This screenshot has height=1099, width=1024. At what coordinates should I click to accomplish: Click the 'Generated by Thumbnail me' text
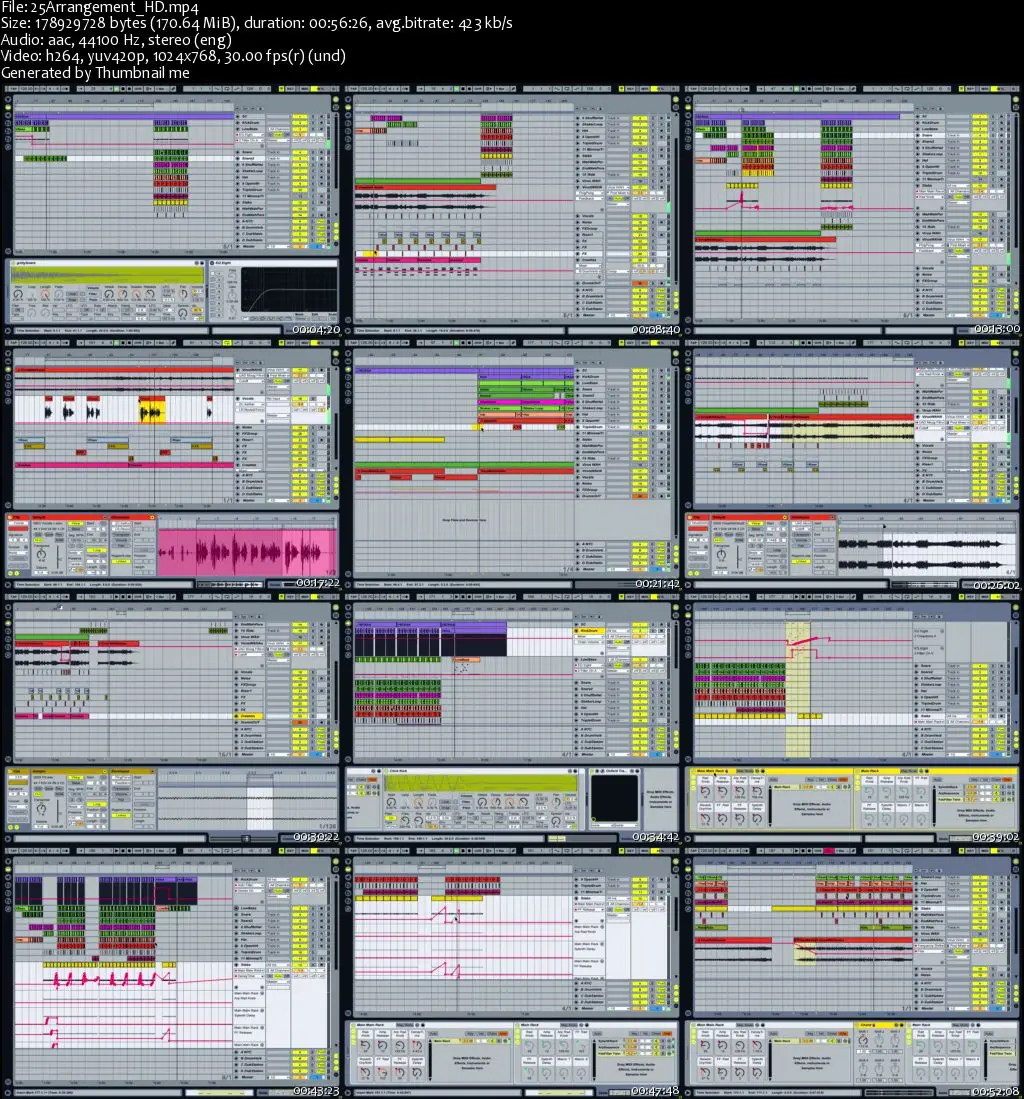pyautogui.click(x=95, y=72)
